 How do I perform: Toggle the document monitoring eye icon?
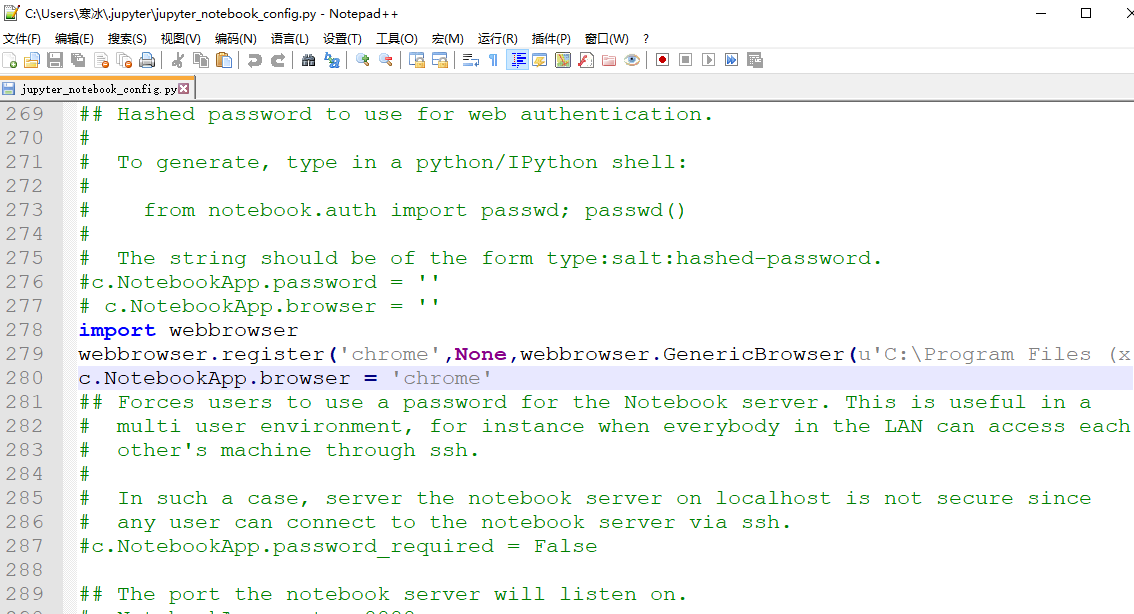pyautogui.click(x=632, y=60)
